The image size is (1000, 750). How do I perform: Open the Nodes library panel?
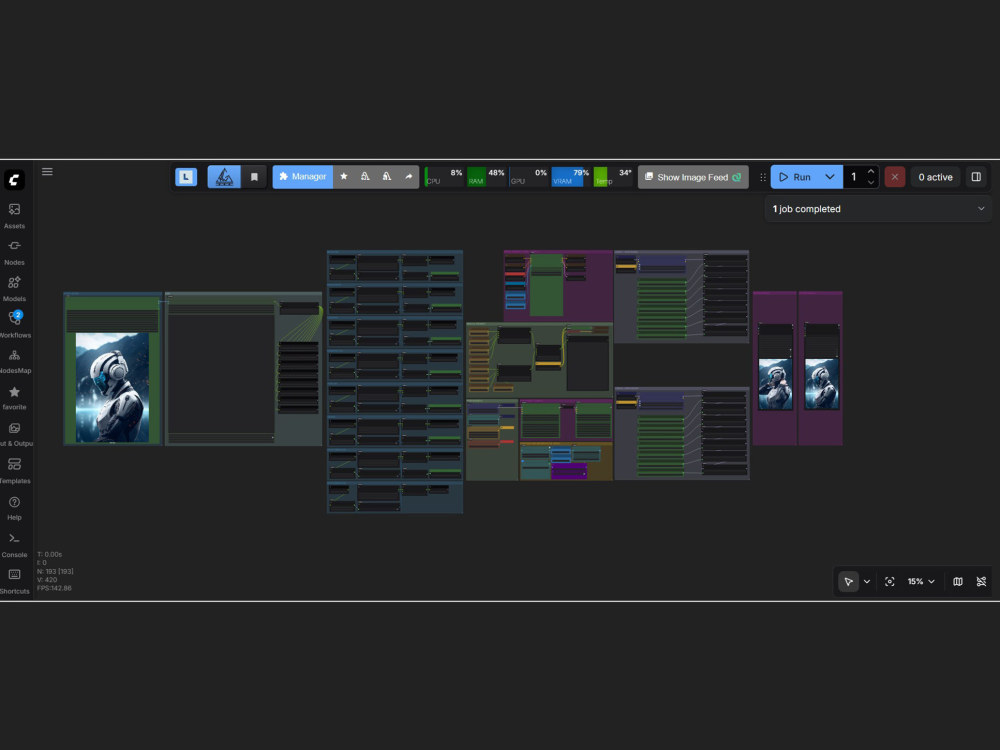pos(14,253)
